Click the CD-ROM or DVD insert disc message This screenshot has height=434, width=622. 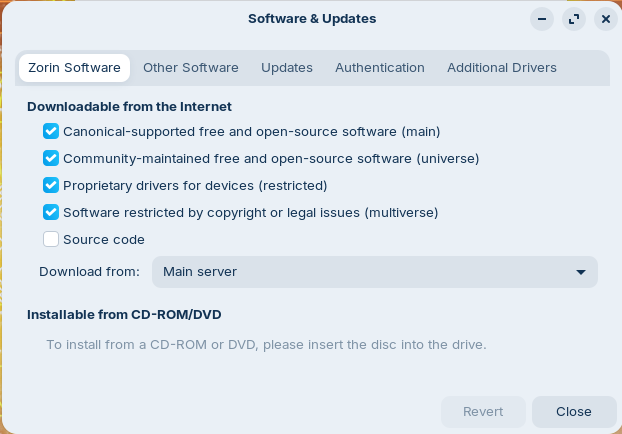tap(266, 345)
